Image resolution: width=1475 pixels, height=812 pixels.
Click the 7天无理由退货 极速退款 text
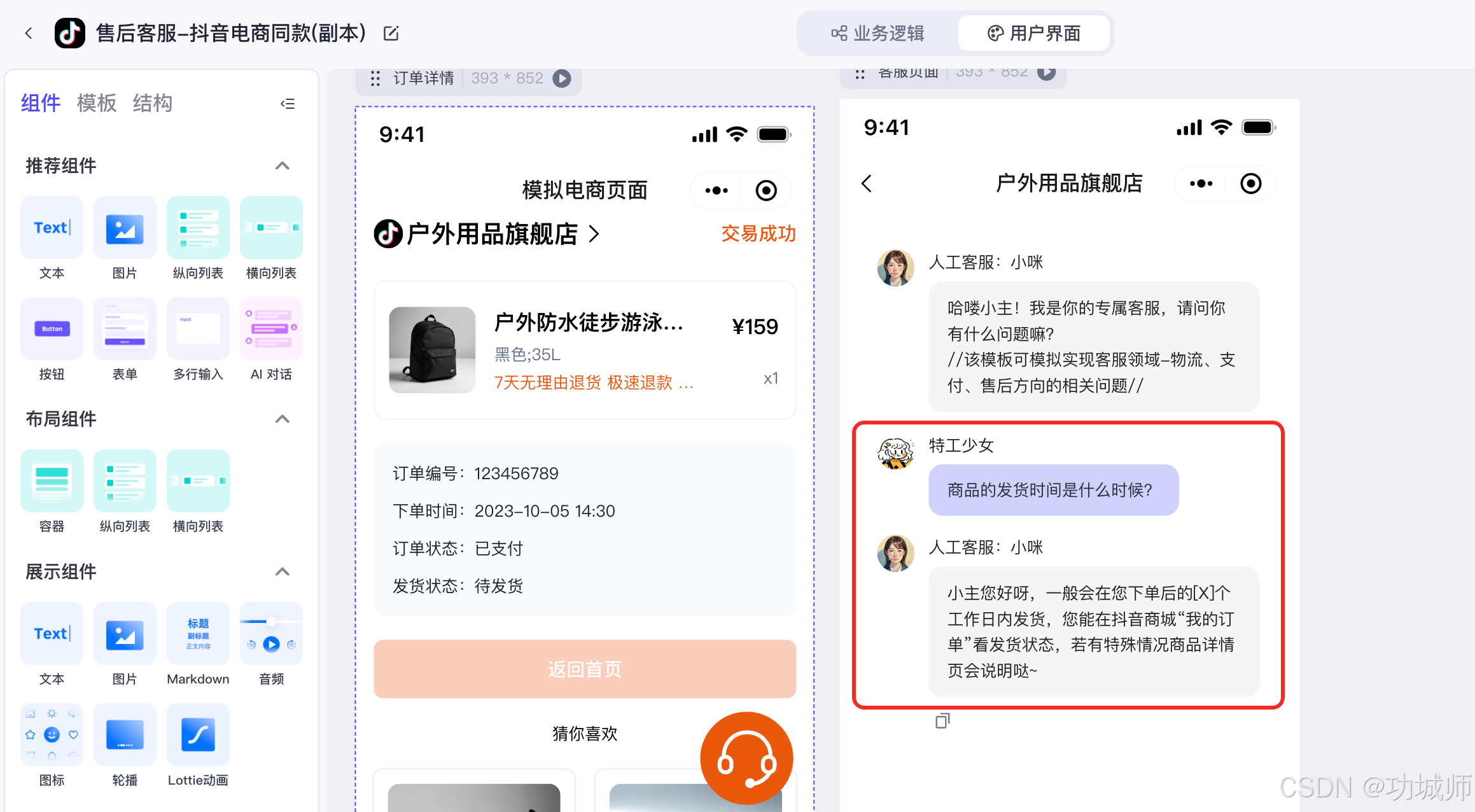pyautogui.click(x=594, y=382)
